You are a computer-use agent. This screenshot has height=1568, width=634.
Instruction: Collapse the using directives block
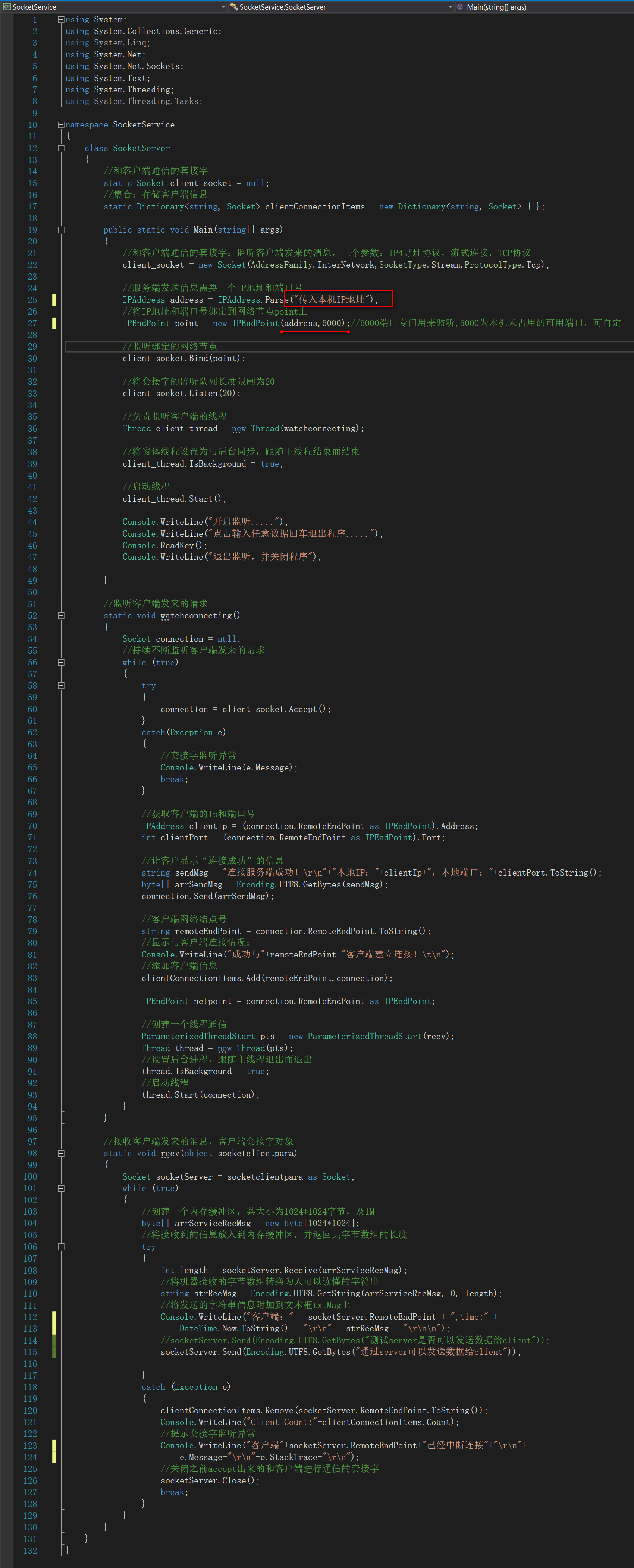[x=61, y=19]
